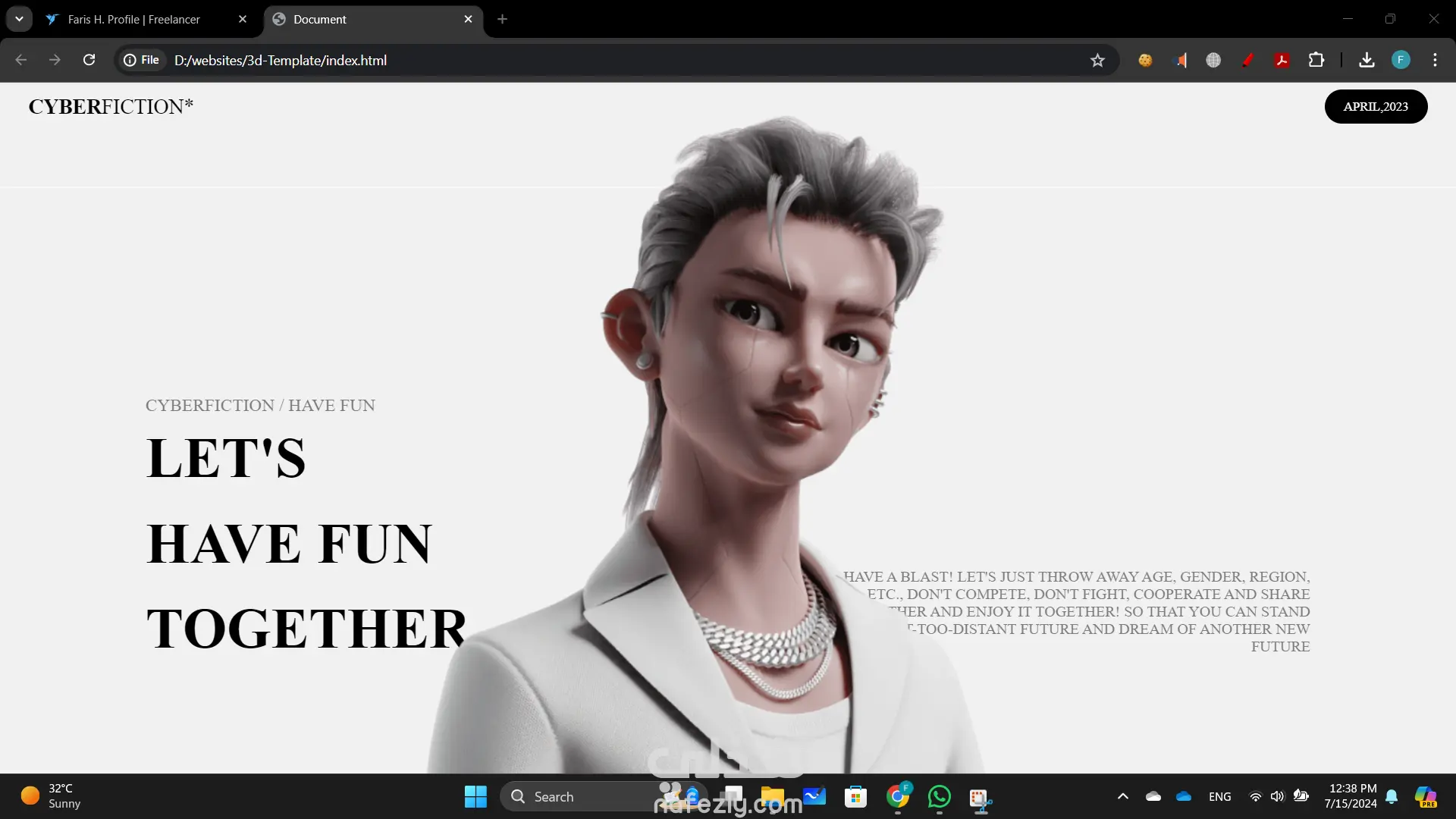Reload the current page
The height and width of the screenshot is (819, 1456).
click(89, 60)
